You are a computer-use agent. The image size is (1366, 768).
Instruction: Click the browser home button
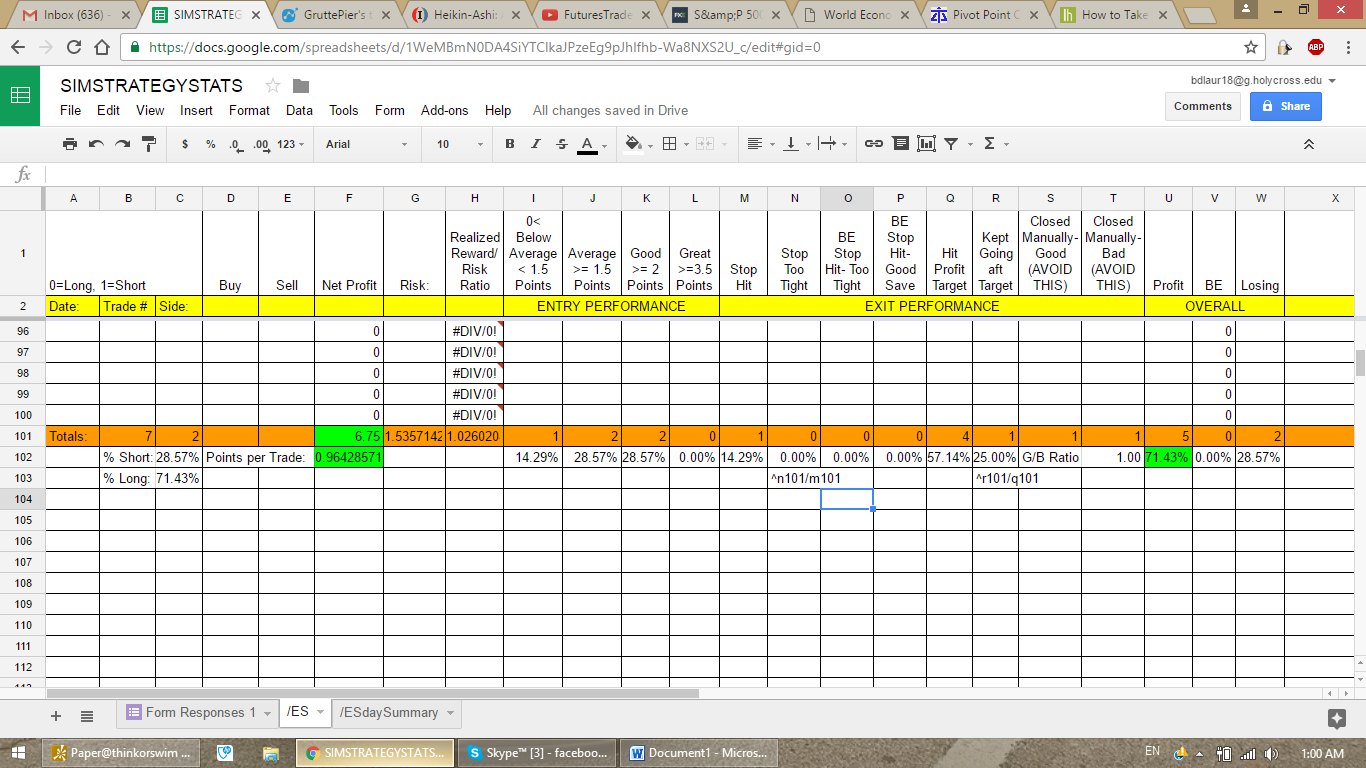click(x=102, y=47)
